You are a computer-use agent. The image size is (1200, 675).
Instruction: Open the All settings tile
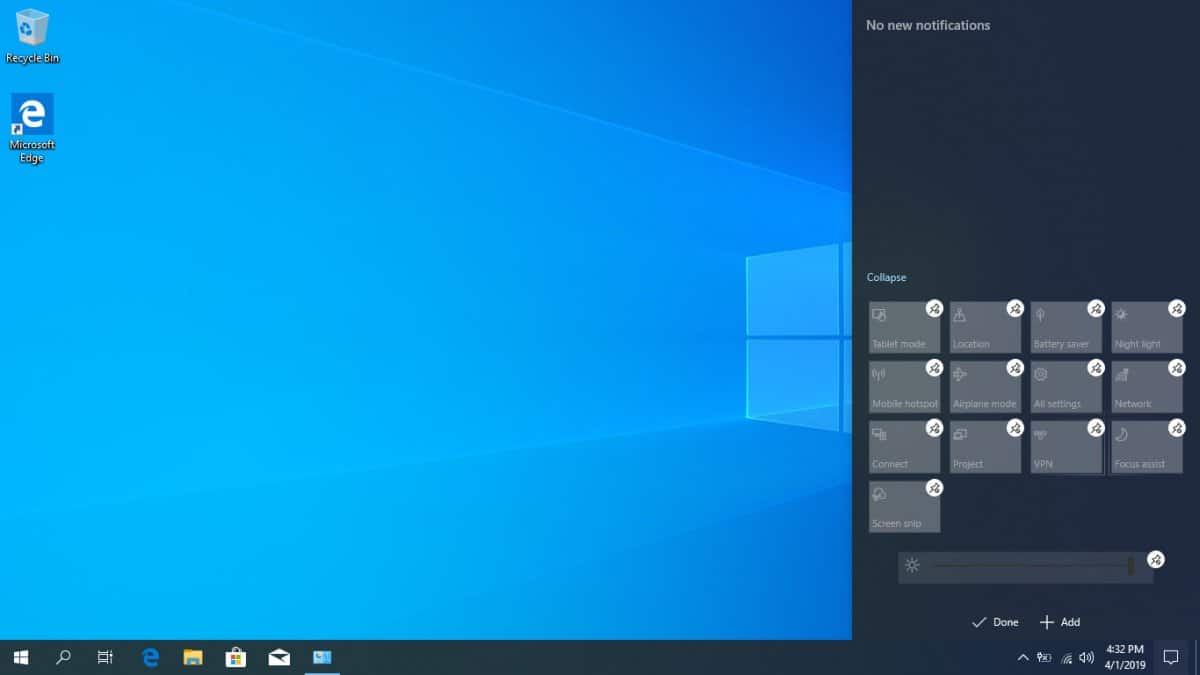coord(1066,387)
